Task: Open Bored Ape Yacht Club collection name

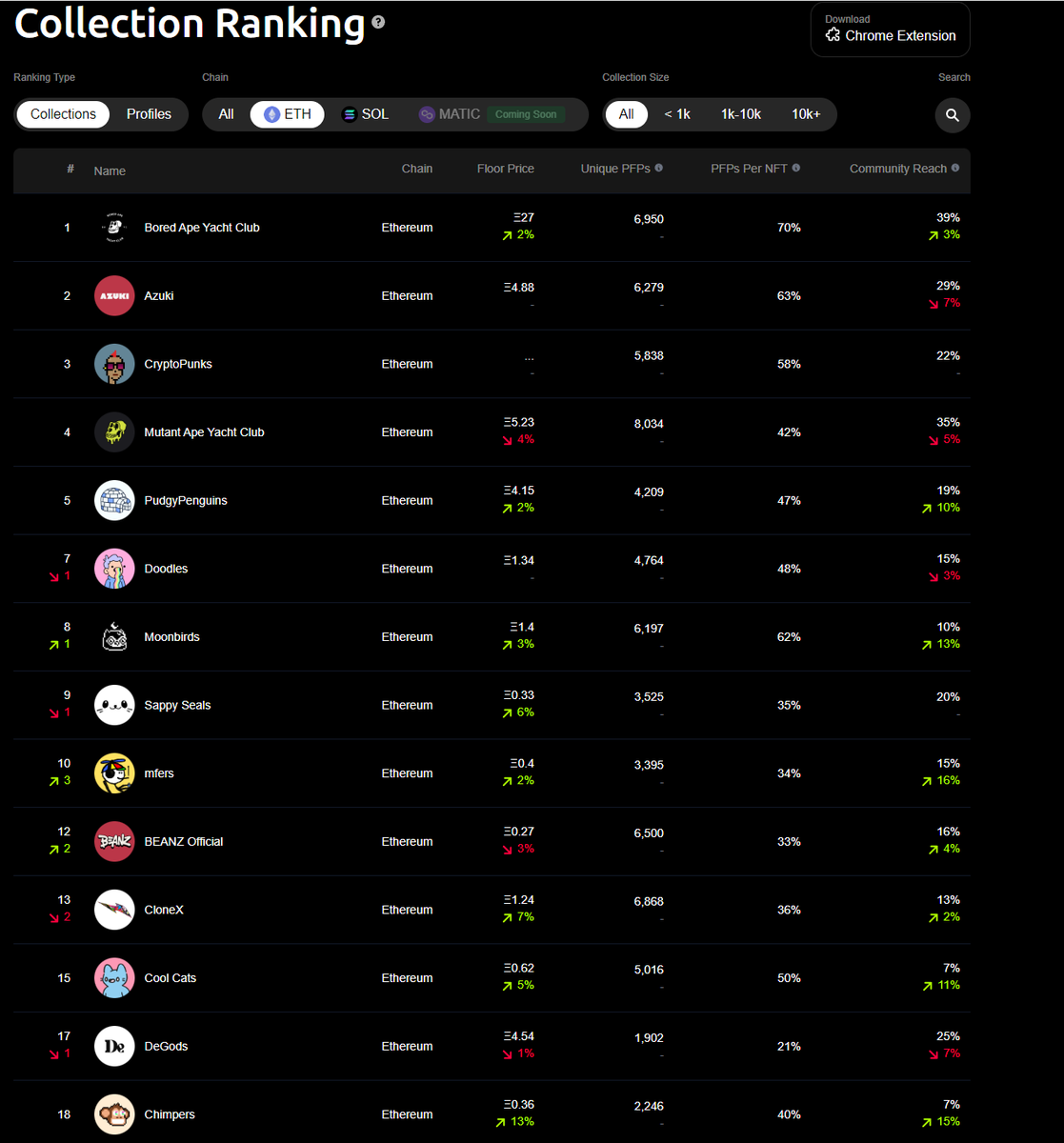Action: [x=202, y=228]
